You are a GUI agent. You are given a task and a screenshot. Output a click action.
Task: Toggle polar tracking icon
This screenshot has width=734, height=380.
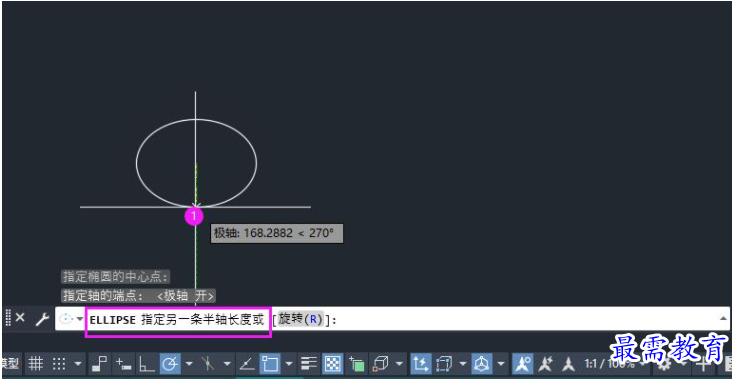click(x=170, y=364)
